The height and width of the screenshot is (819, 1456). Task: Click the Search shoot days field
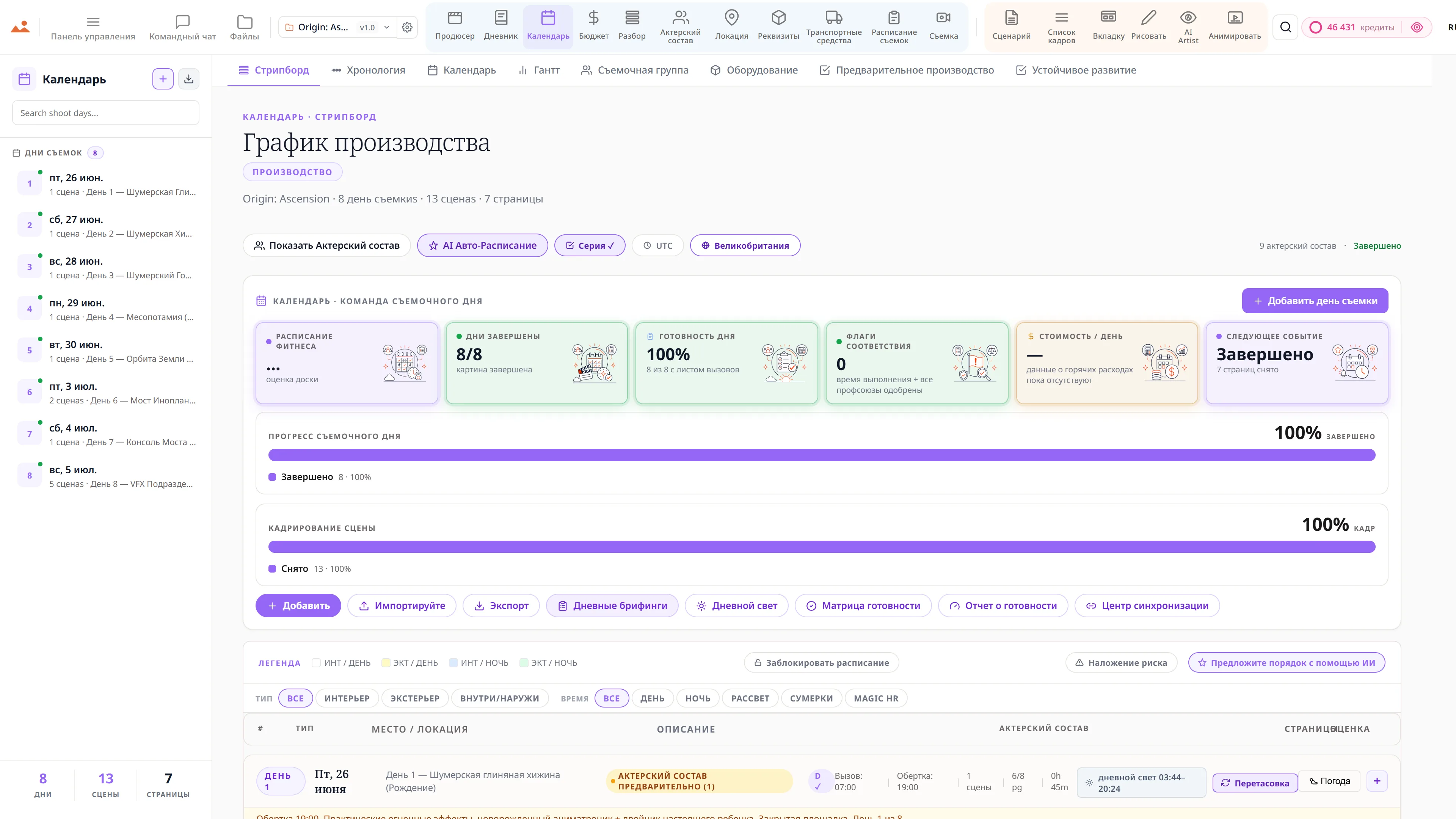pyautogui.click(x=106, y=113)
